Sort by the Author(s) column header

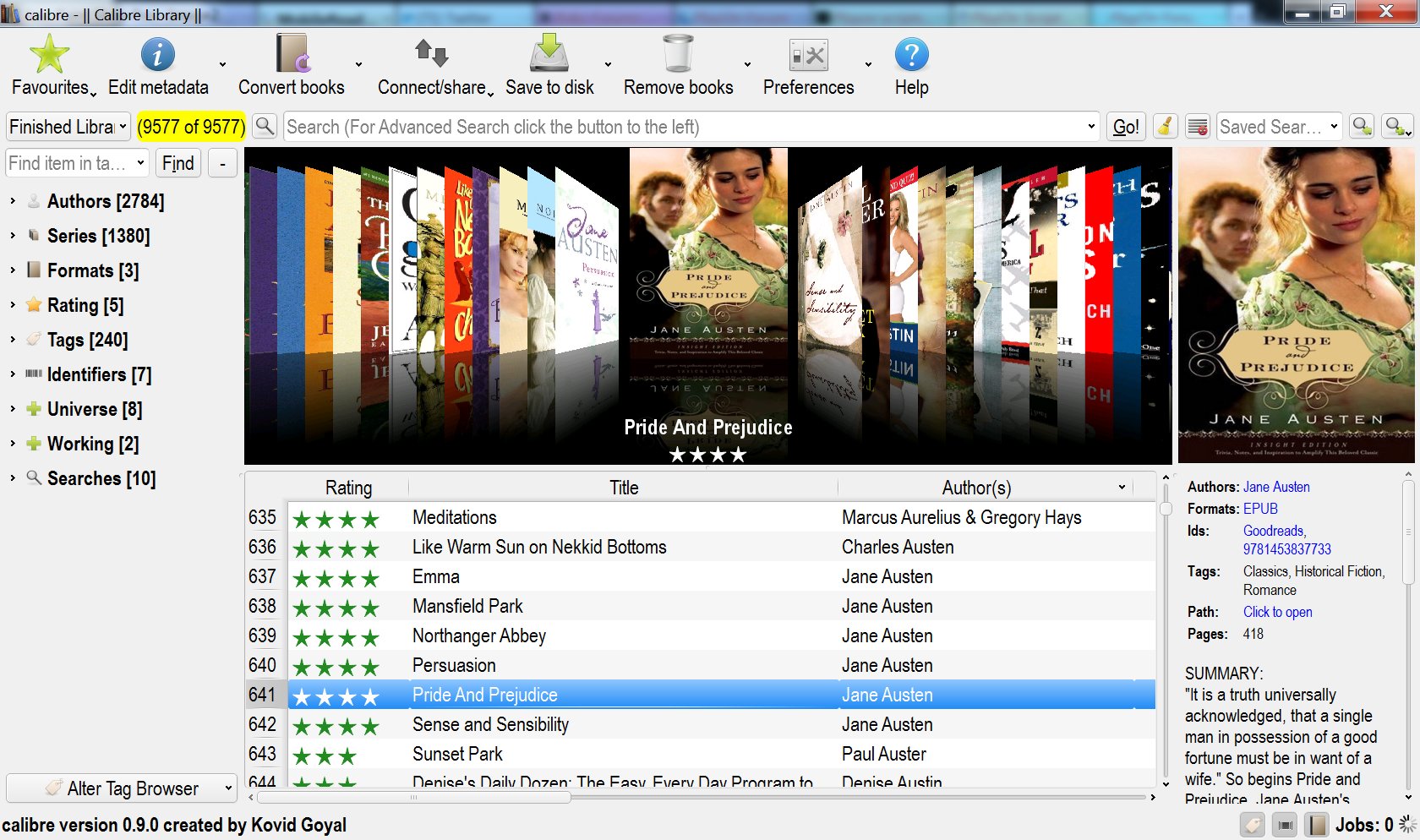[x=976, y=488]
